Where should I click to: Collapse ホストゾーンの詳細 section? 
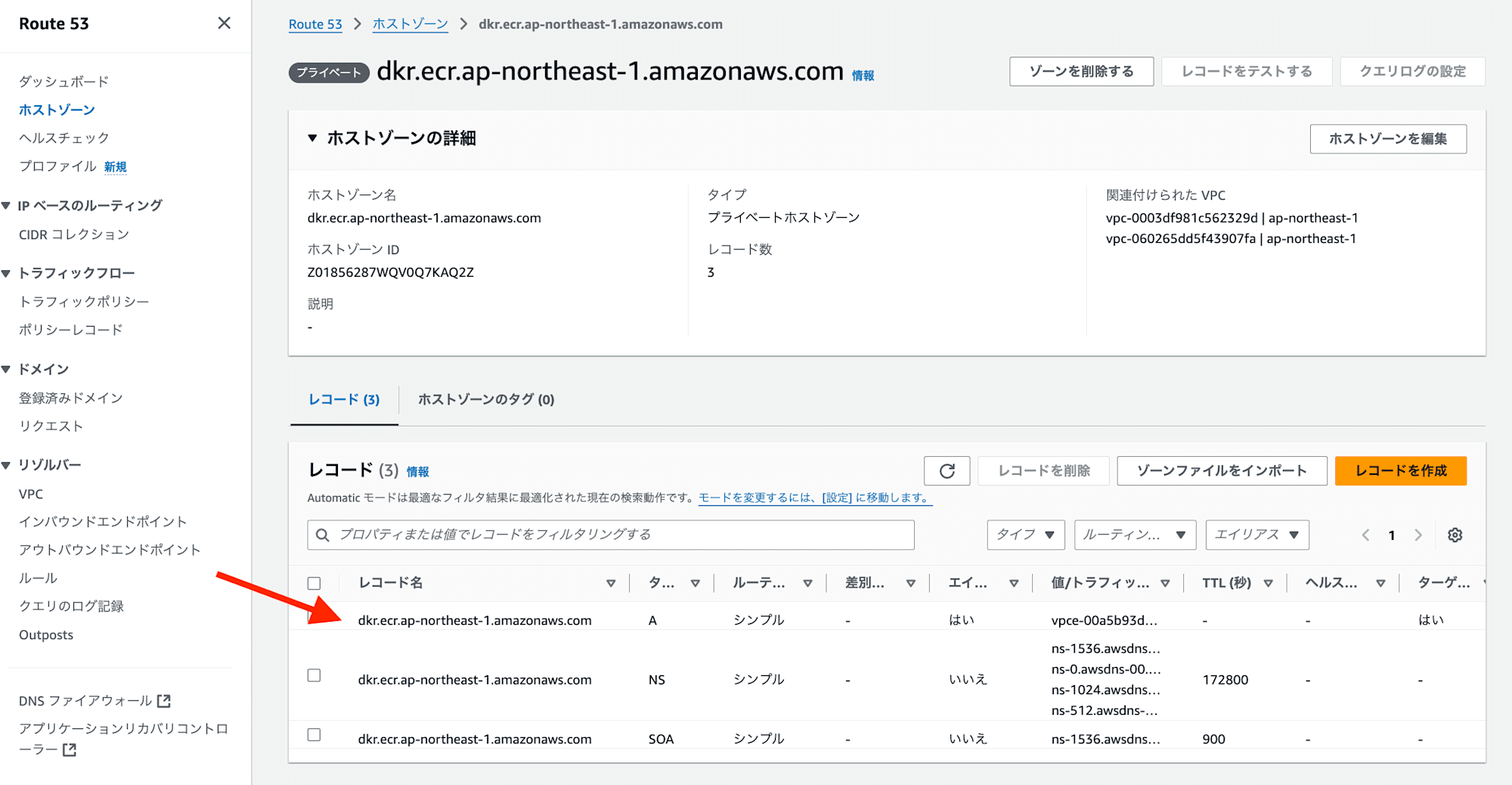coord(312,138)
